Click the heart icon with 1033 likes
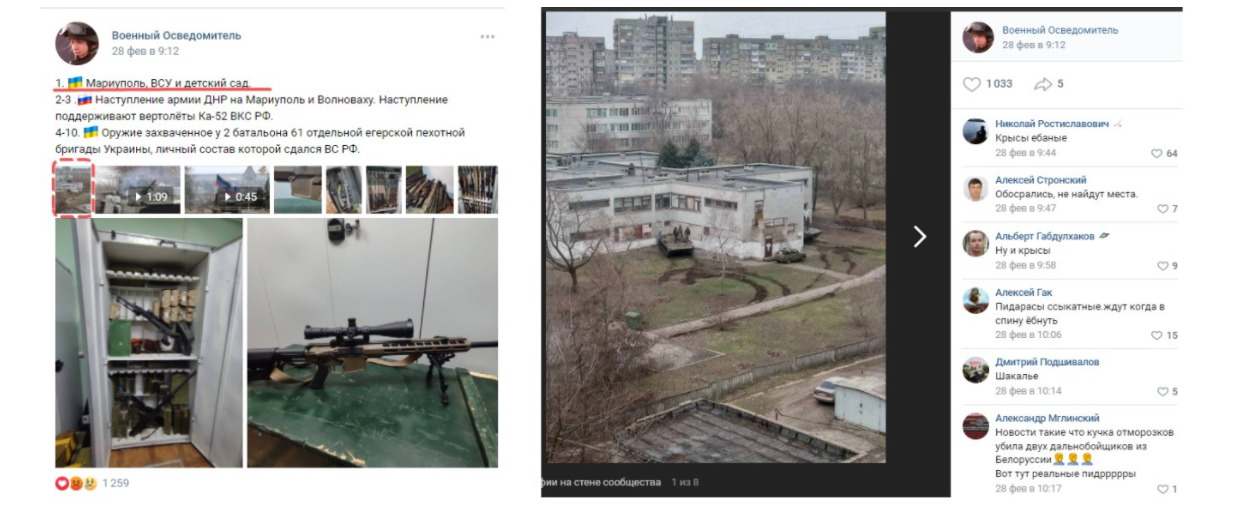 point(972,84)
